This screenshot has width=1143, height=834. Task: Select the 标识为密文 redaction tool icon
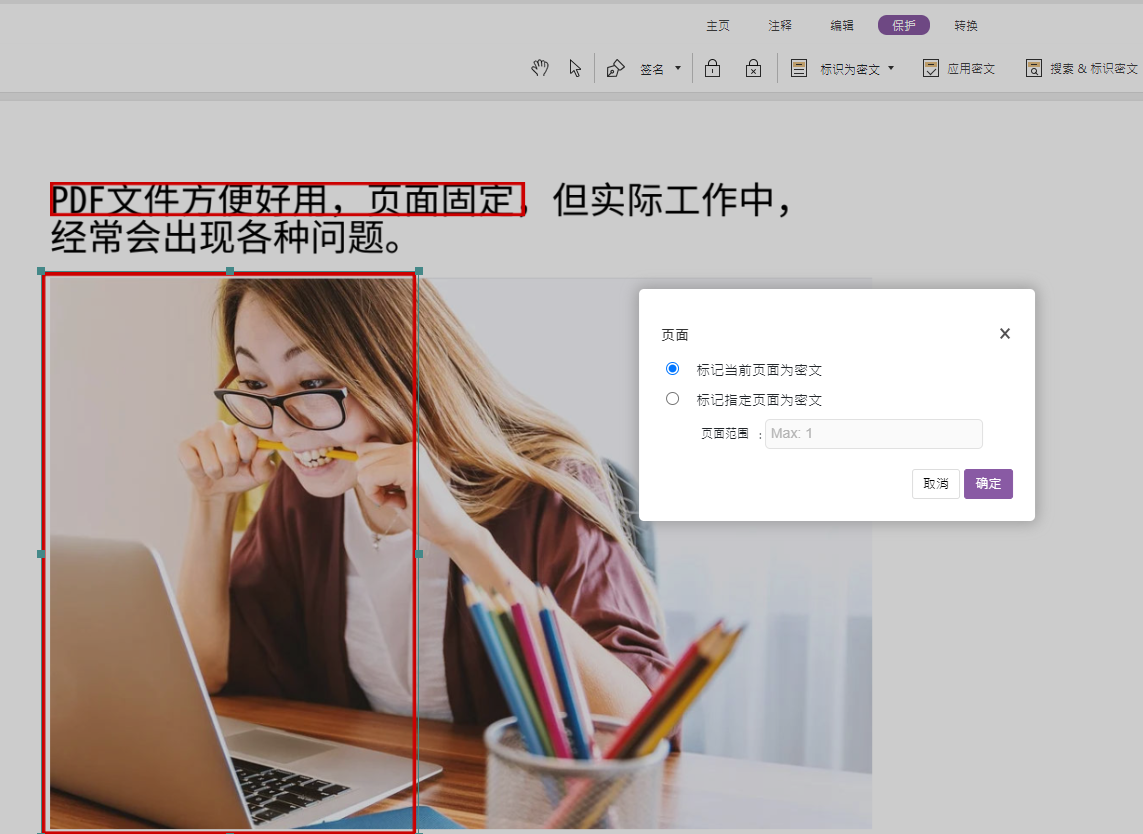point(798,68)
